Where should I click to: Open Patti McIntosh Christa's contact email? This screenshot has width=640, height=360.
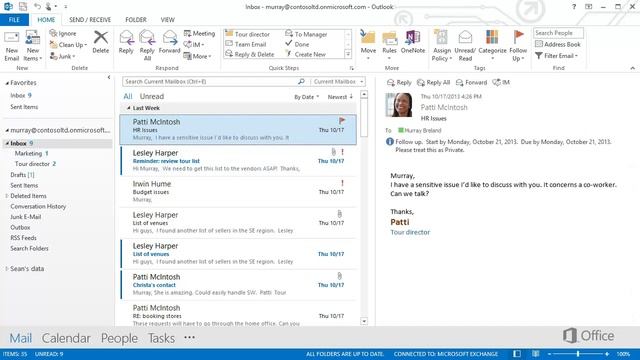point(239,285)
